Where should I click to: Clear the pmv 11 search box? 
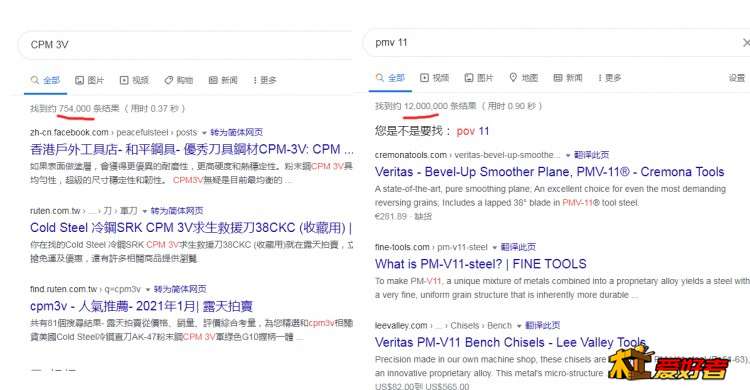click(x=745, y=43)
